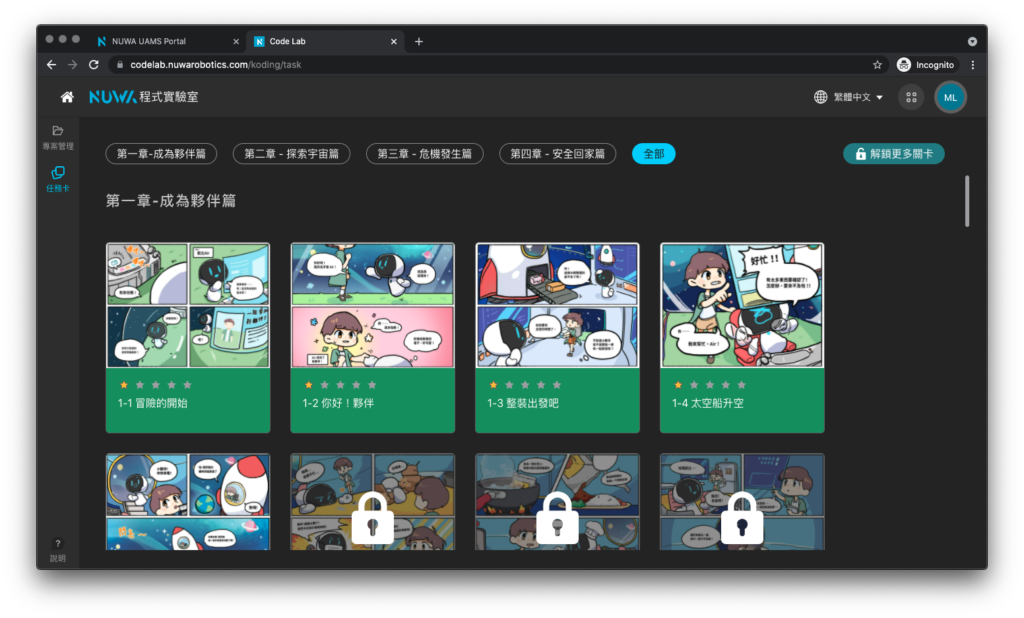Click the padlock on the second-row card below 1-4
This screenshot has width=1024, height=618.
click(x=742, y=519)
